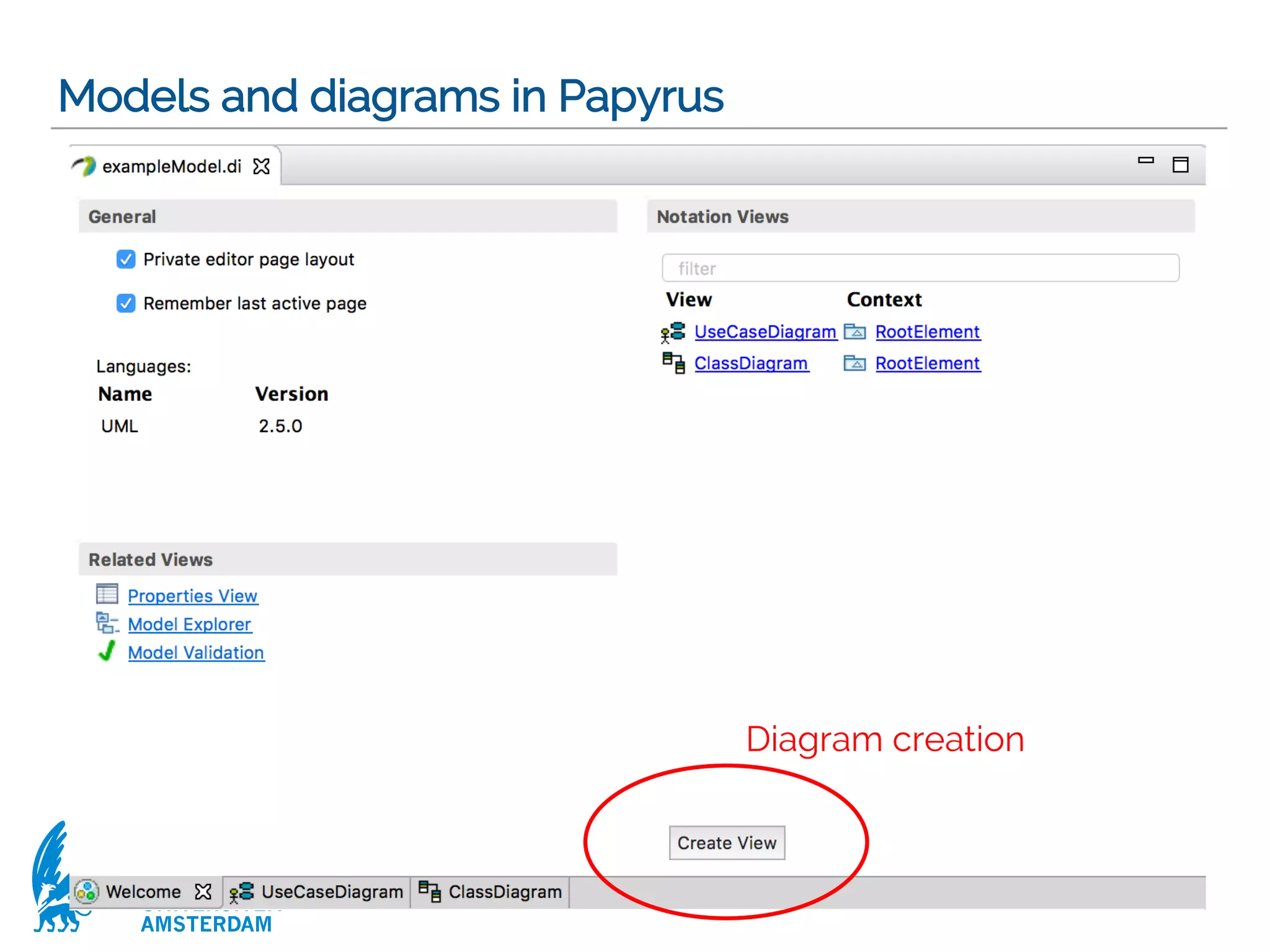Close the exampleModel.di editor tab
The image size is (1270, 952).
tap(262, 166)
